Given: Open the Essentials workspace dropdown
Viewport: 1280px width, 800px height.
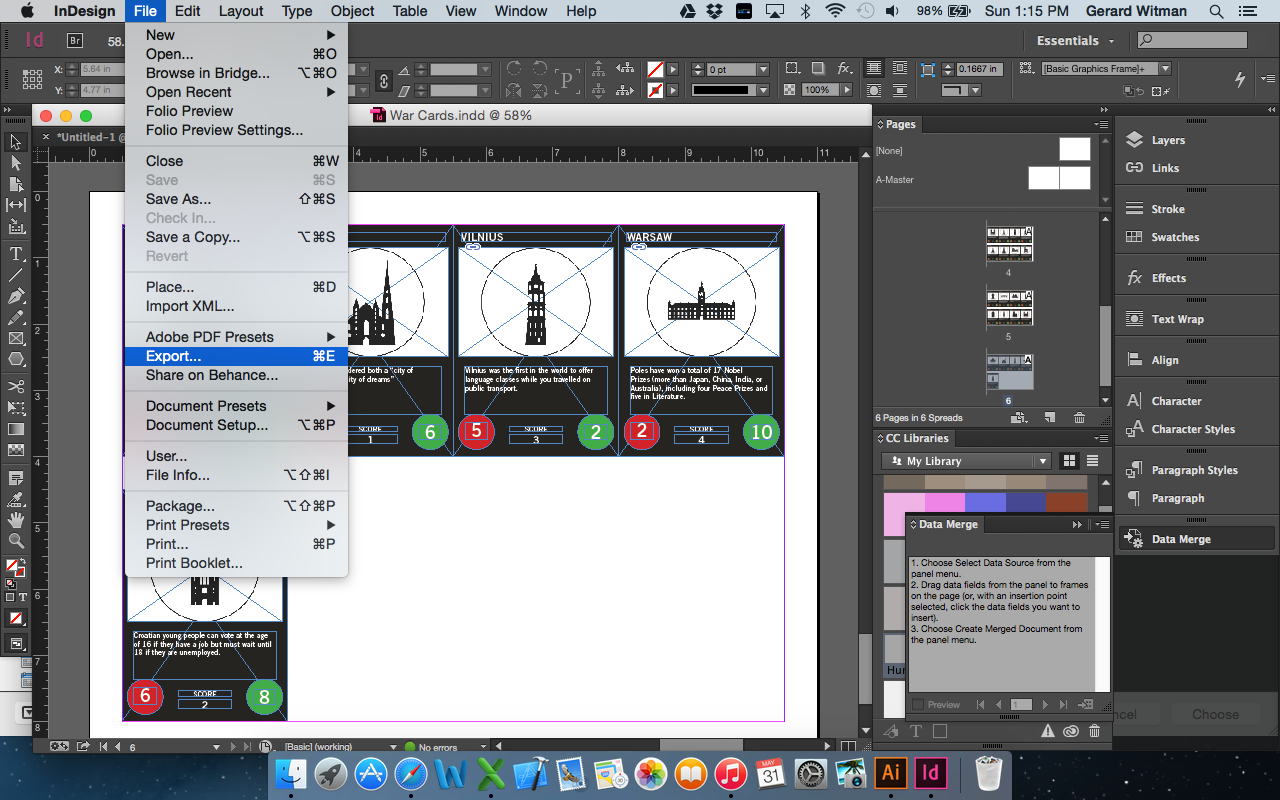Looking at the screenshot, I should [x=1075, y=40].
